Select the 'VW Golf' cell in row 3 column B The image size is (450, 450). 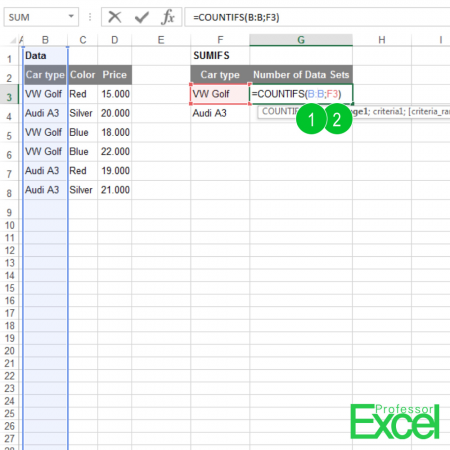coord(45,94)
